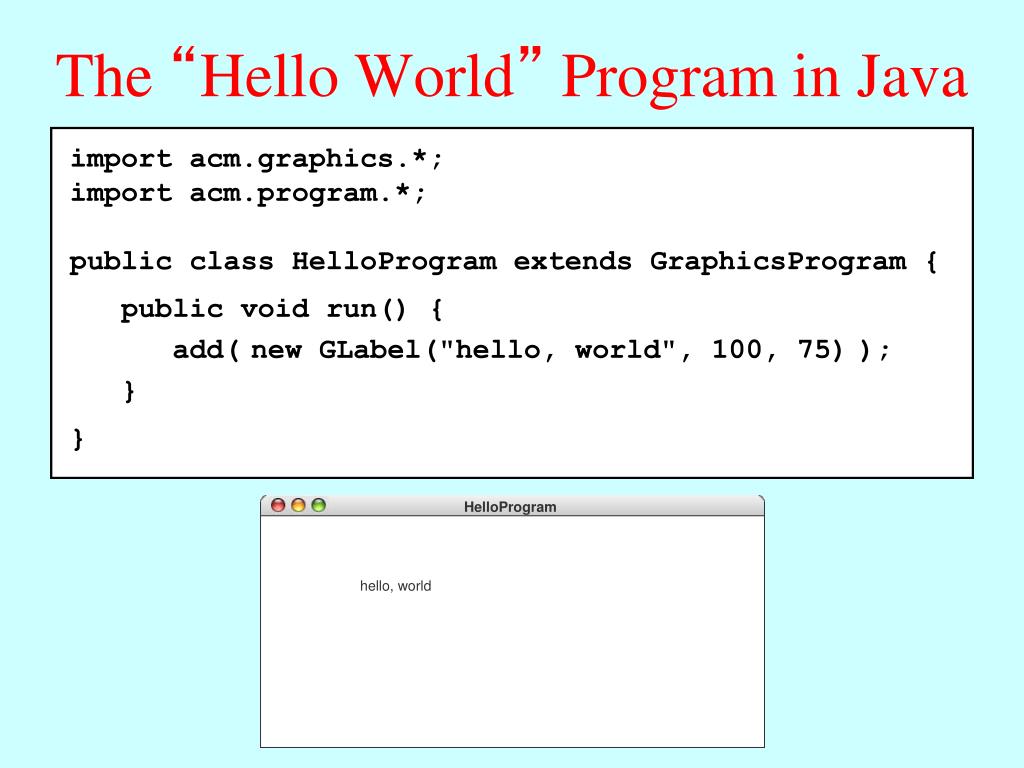This screenshot has width=1024, height=768.
Task: Click the 'add( new GLabel(...' code line
Action: [x=532, y=350]
